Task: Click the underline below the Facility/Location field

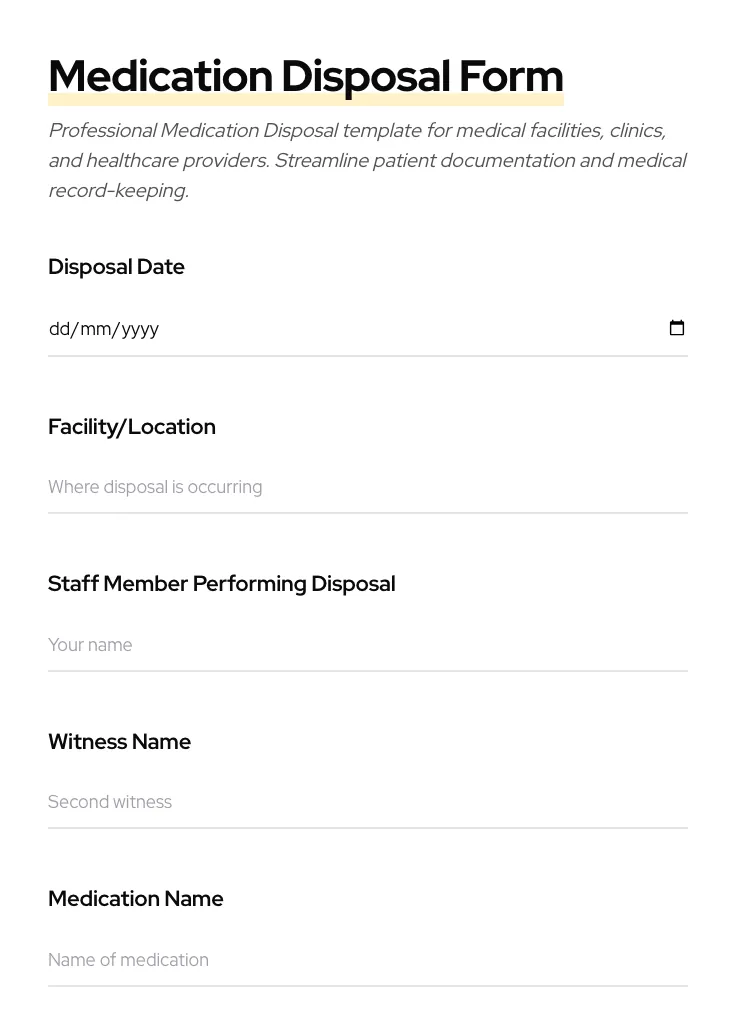Action: pos(367,513)
